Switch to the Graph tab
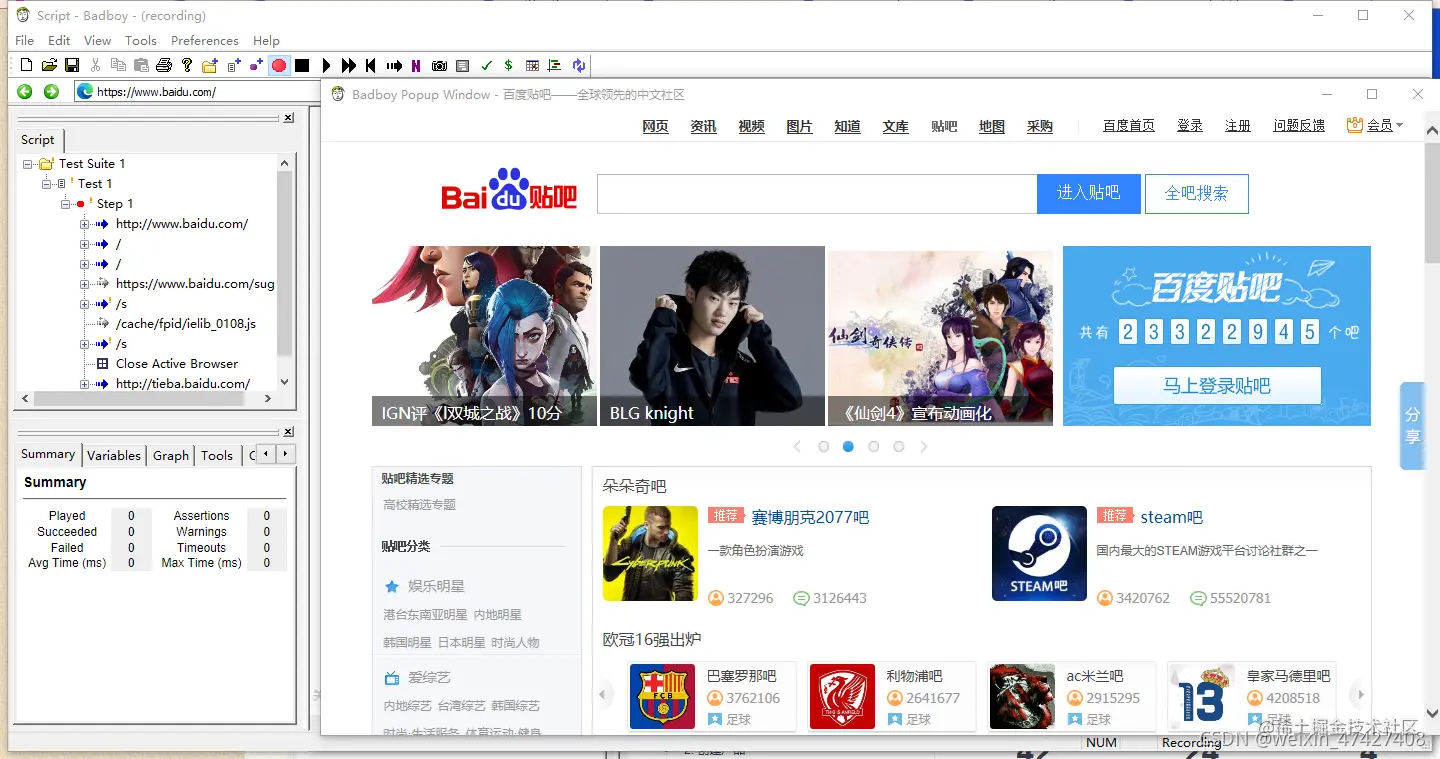Image resolution: width=1440 pixels, height=759 pixels. click(x=170, y=455)
